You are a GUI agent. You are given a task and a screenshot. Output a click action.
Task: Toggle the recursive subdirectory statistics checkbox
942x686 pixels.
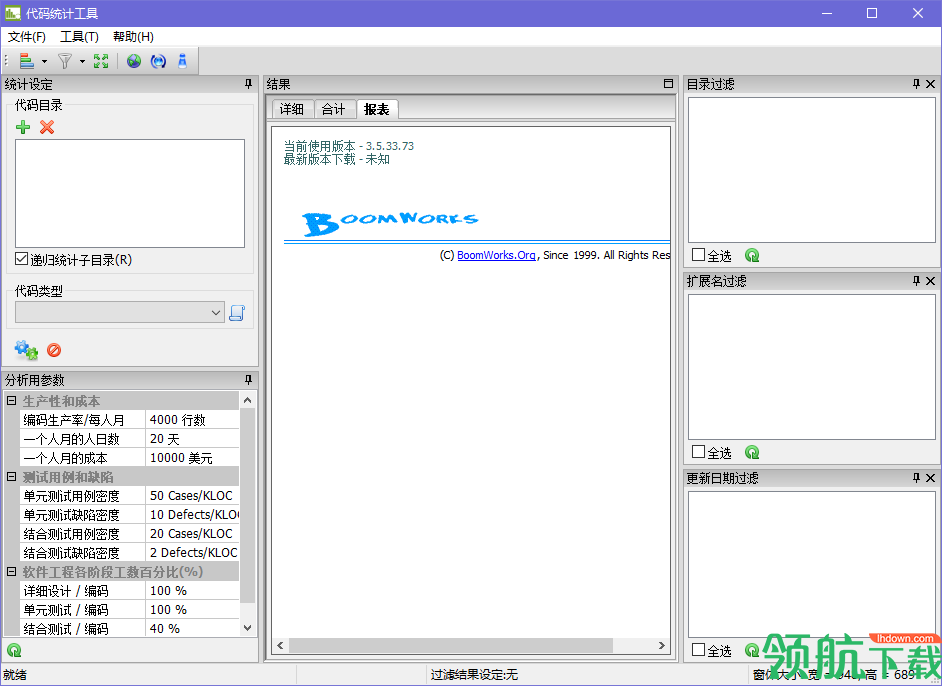(22, 259)
